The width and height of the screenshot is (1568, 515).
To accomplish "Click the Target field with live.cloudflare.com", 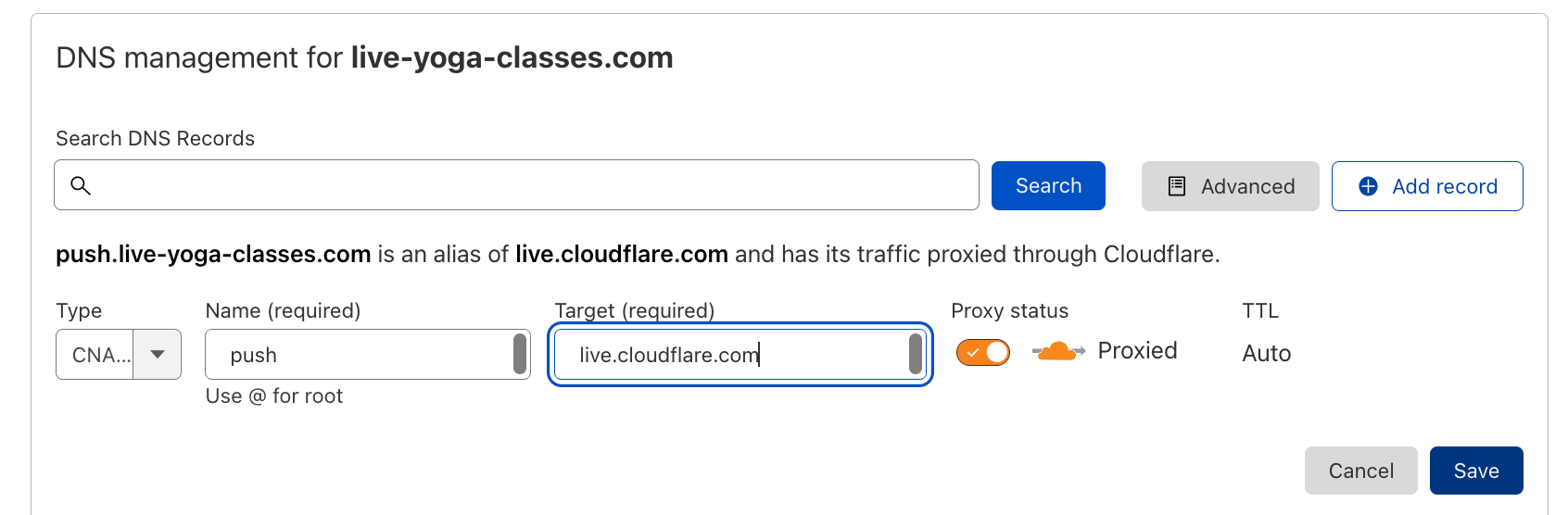I will (x=732, y=355).
